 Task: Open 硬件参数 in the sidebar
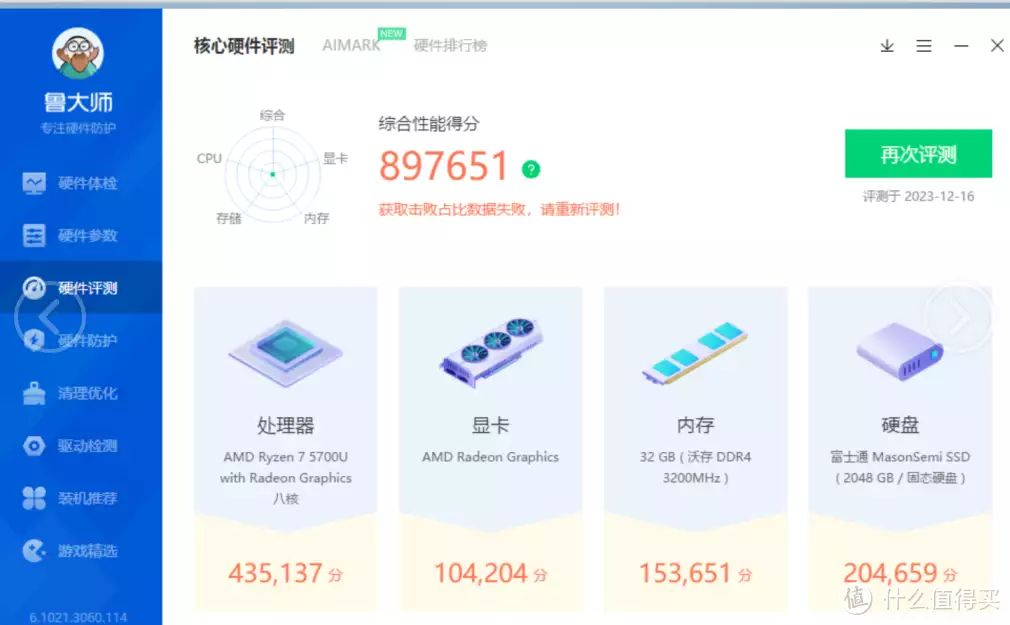[x=81, y=236]
